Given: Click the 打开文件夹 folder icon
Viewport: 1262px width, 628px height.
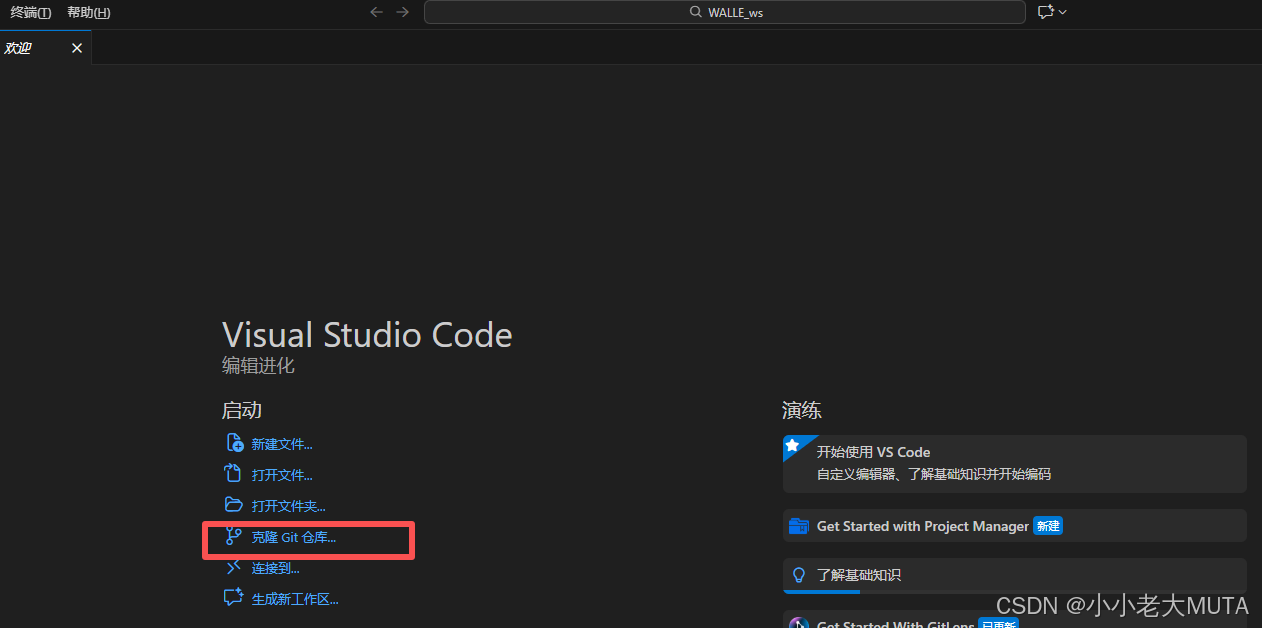Looking at the screenshot, I should (234, 505).
